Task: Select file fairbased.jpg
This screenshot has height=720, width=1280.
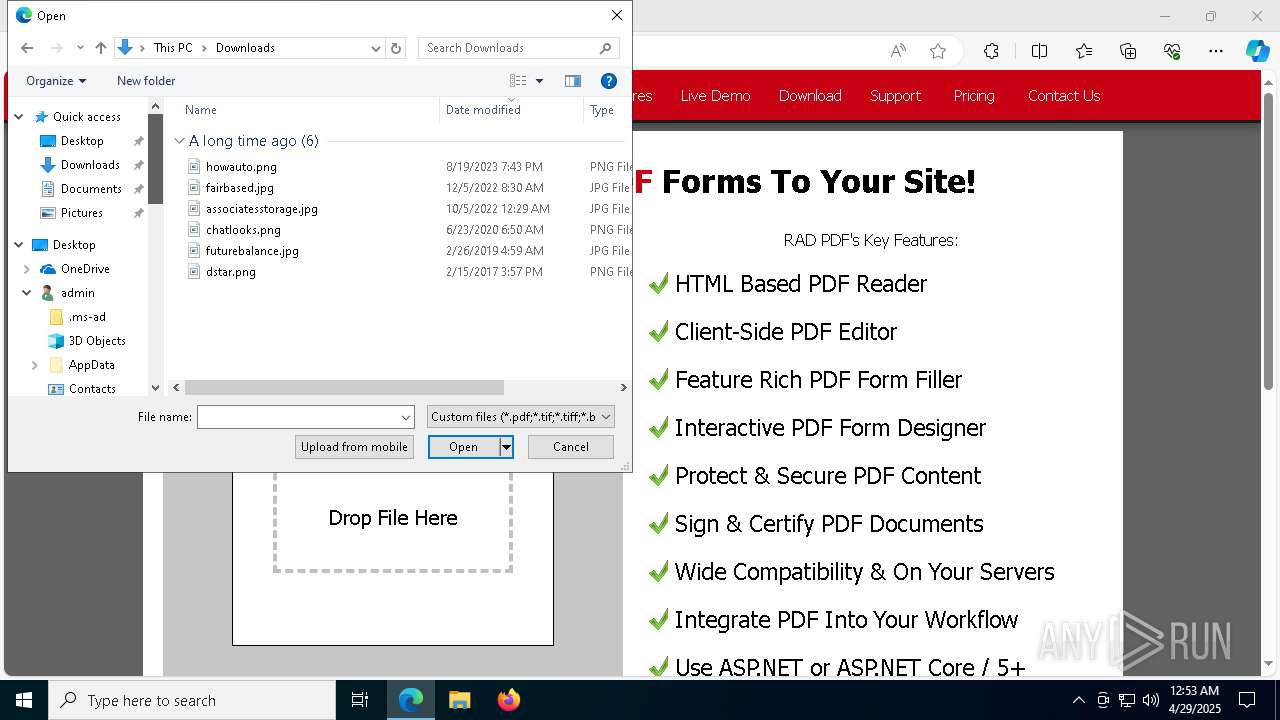Action: pyautogui.click(x=240, y=188)
